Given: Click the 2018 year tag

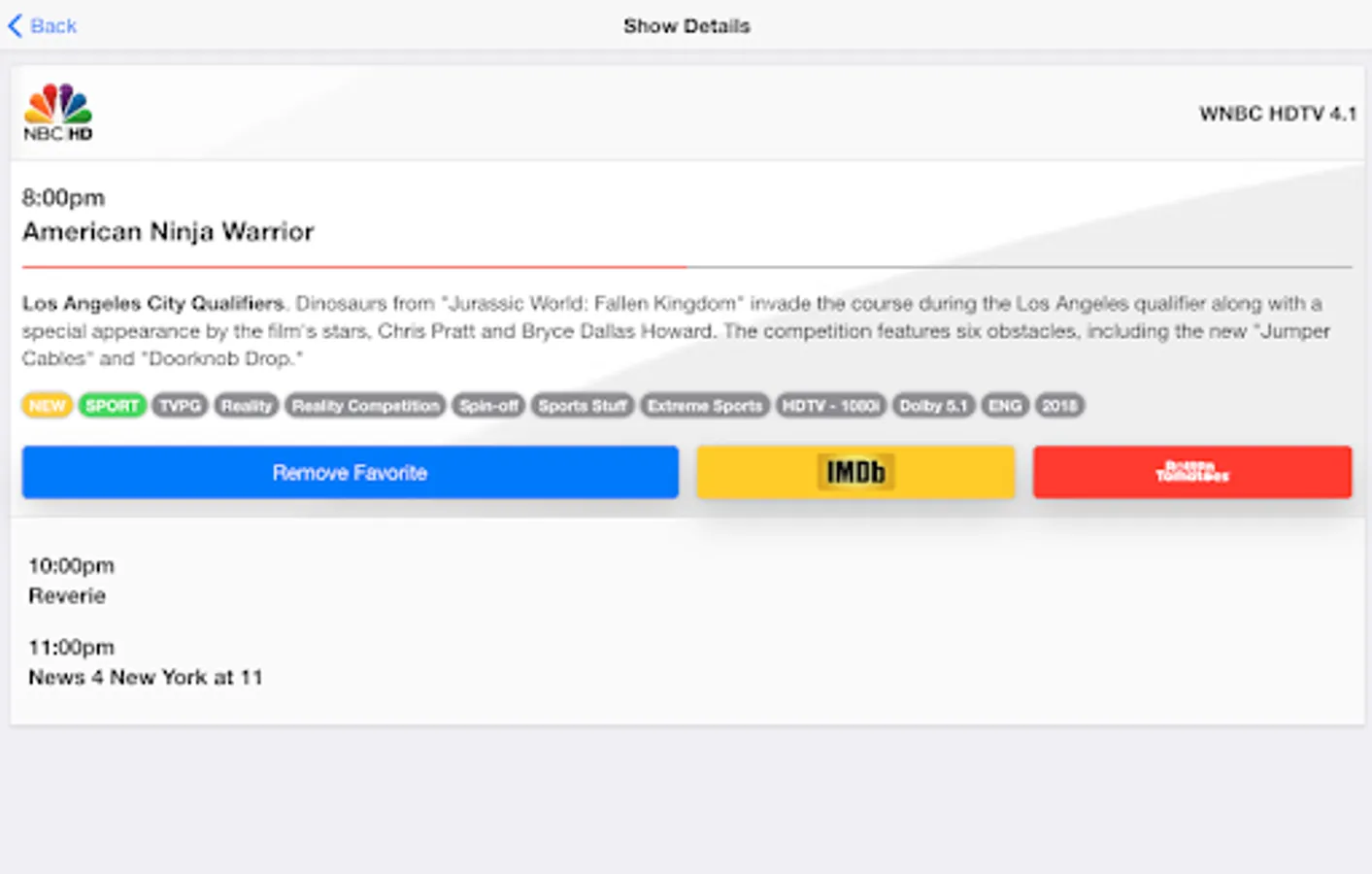Looking at the screenshot, I should [1059, 405].
